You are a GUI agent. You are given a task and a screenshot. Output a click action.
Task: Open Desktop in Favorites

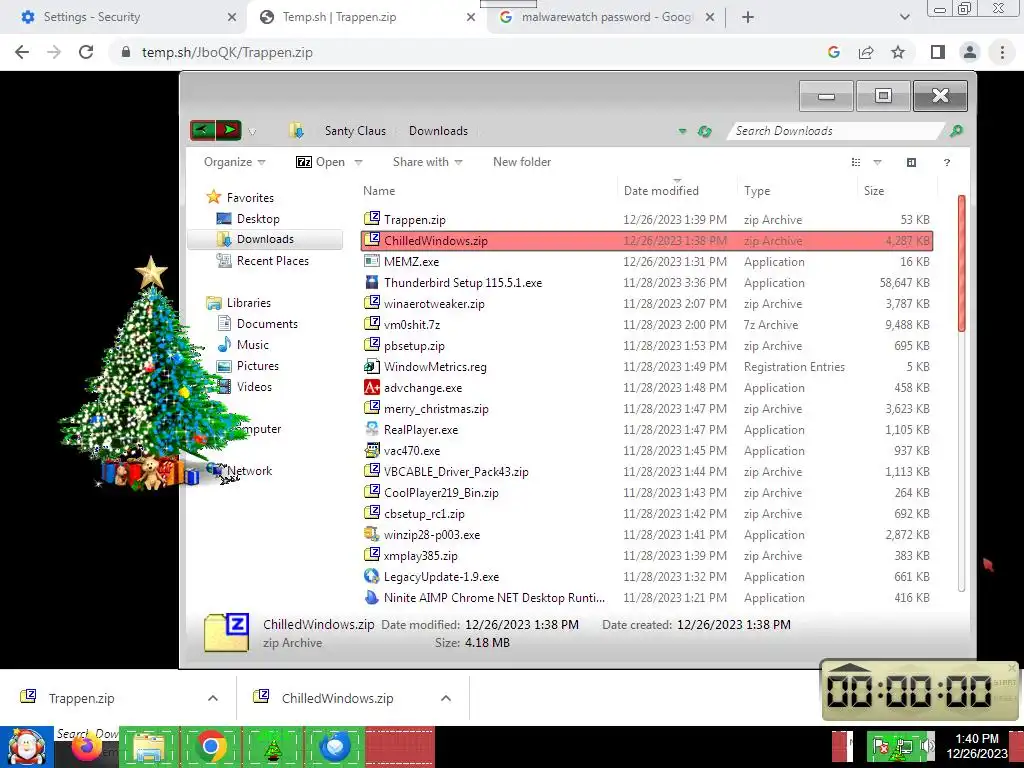click(x=258, y=219)
